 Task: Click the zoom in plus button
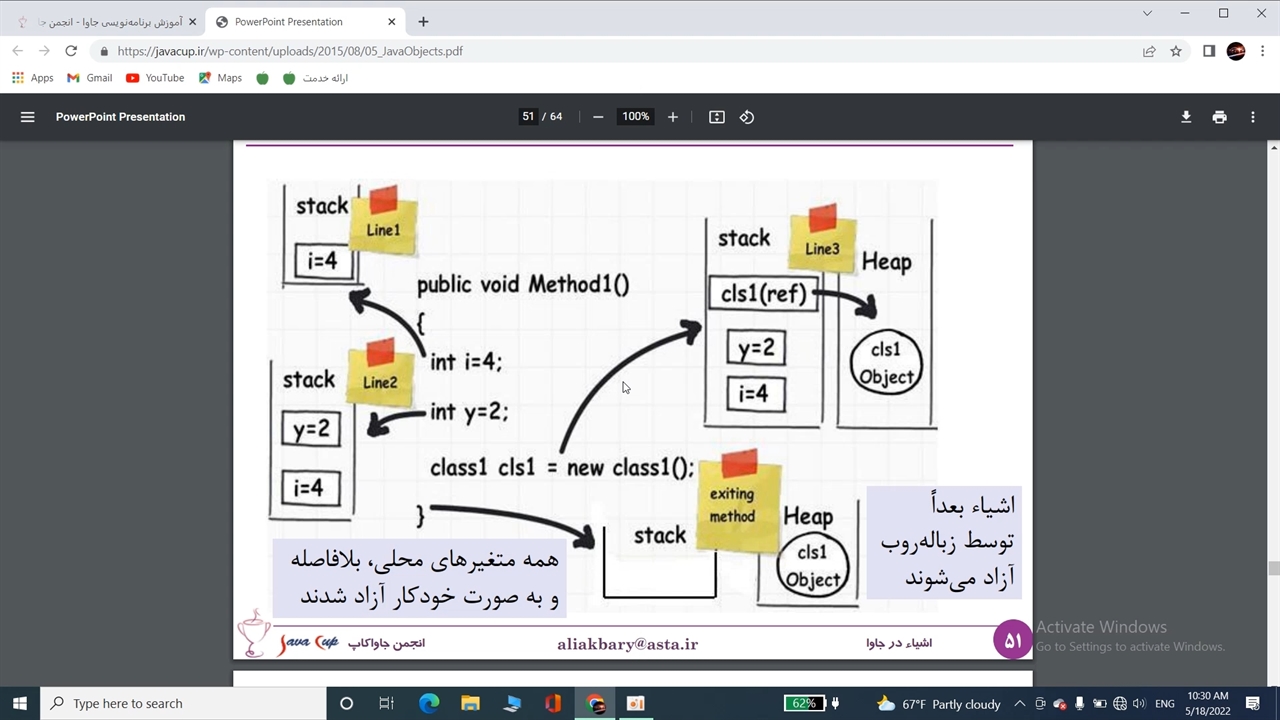pyautogui.click(x=673, y=117)
